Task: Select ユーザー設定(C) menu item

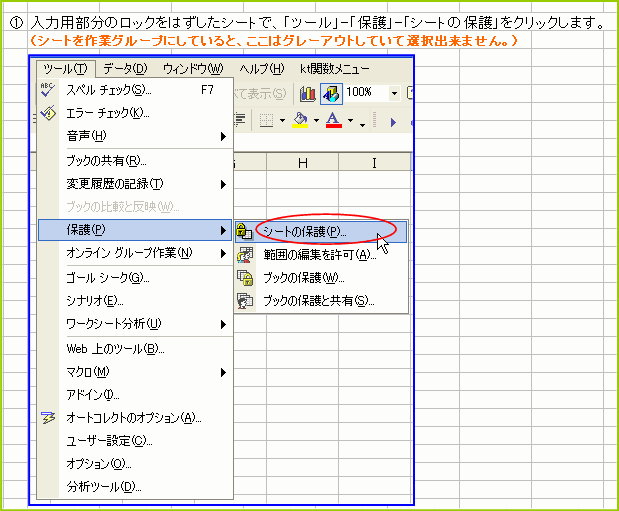Action: tap(135, 441)
